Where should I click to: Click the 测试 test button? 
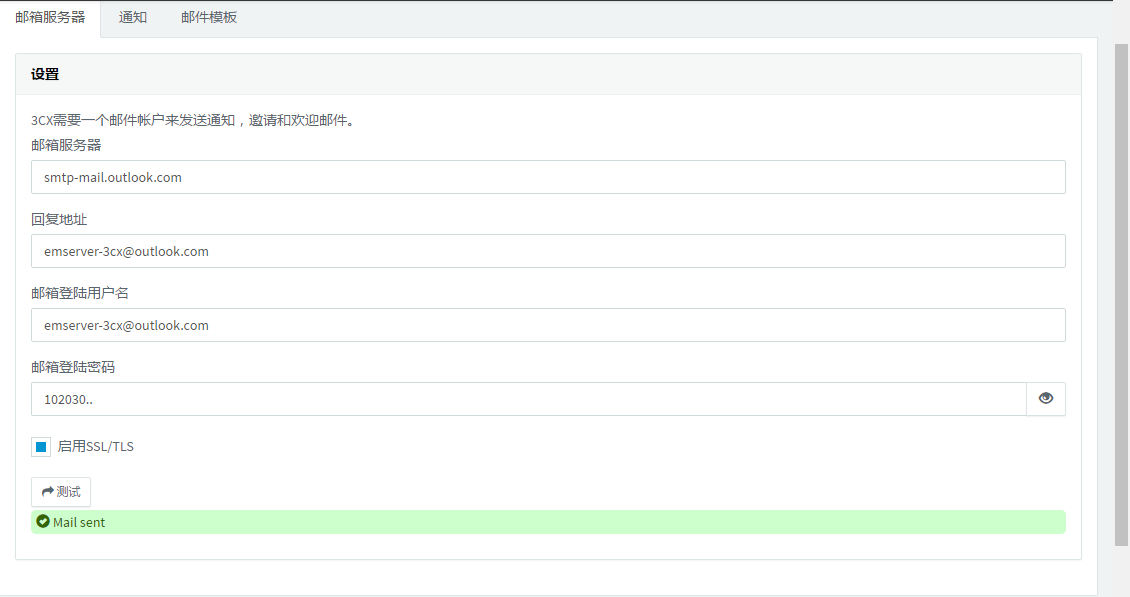coord(61,492)
